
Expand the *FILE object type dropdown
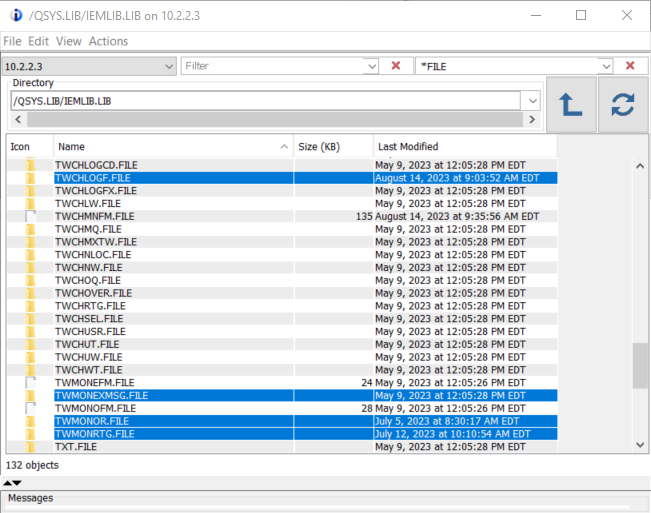pos(606,66)
